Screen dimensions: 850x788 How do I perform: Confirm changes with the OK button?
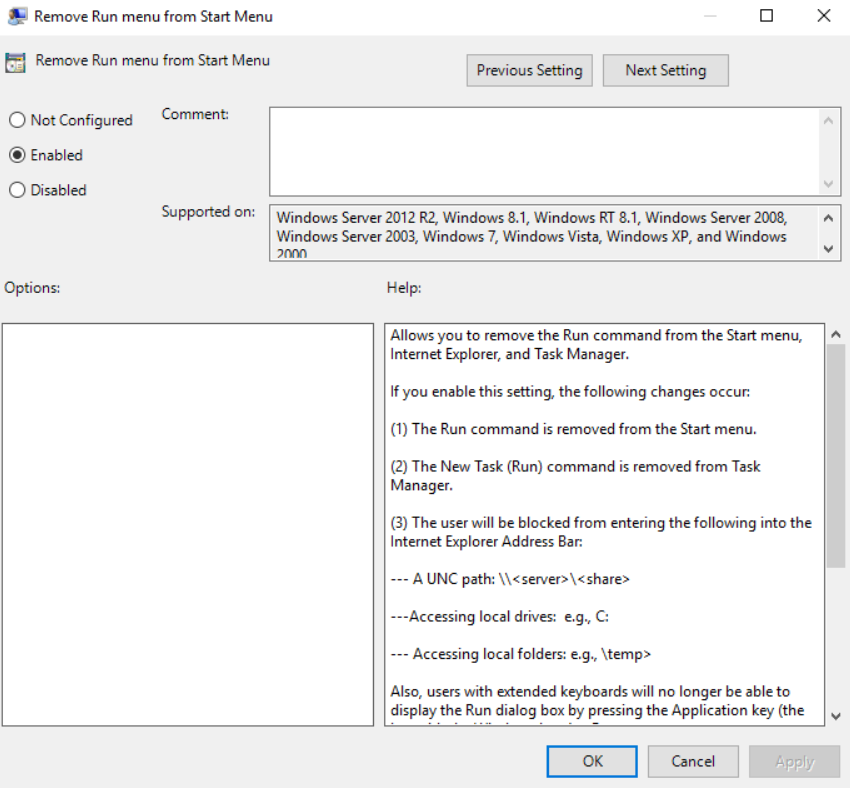[593, 761]
